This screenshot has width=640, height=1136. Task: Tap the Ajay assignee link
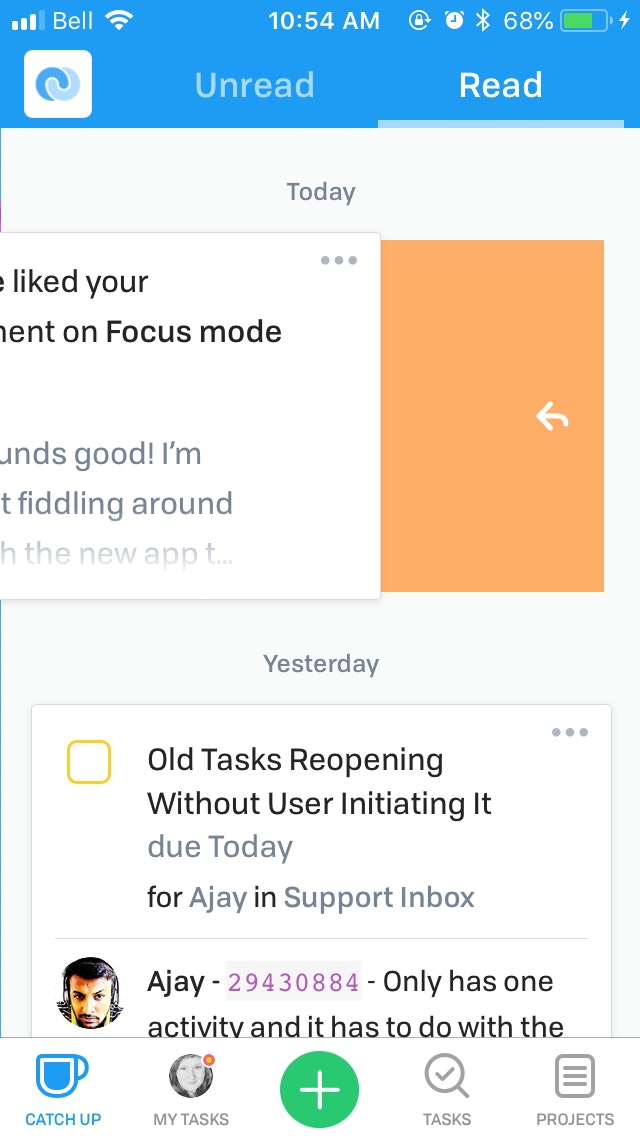[218, 898]
